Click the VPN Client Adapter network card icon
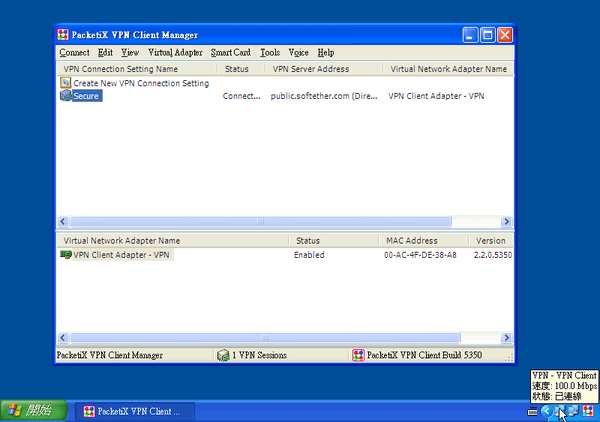Viewport: 600px width, 422px height. pos(66,254)
